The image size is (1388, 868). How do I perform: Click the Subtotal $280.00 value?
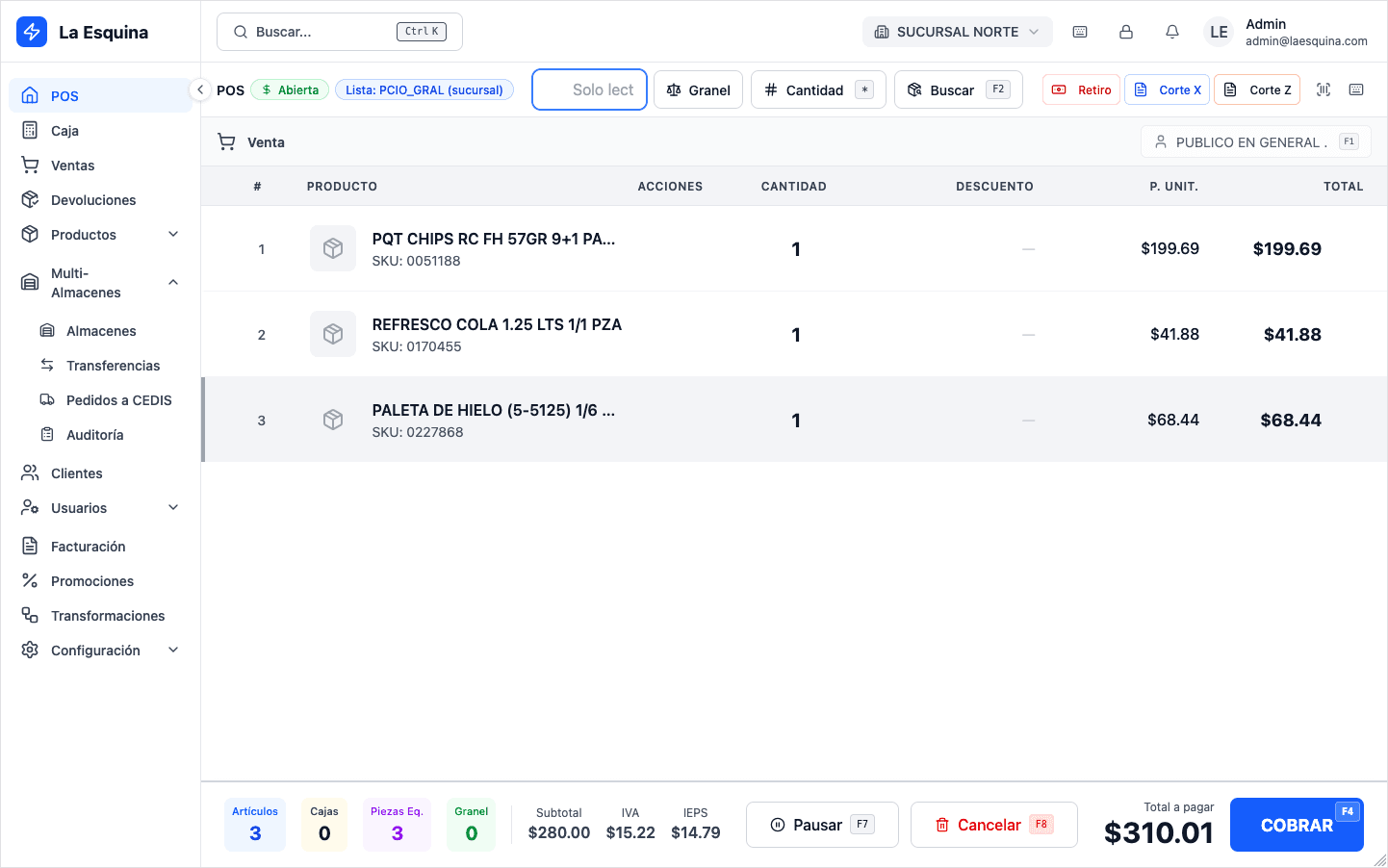tap(559, 832)
